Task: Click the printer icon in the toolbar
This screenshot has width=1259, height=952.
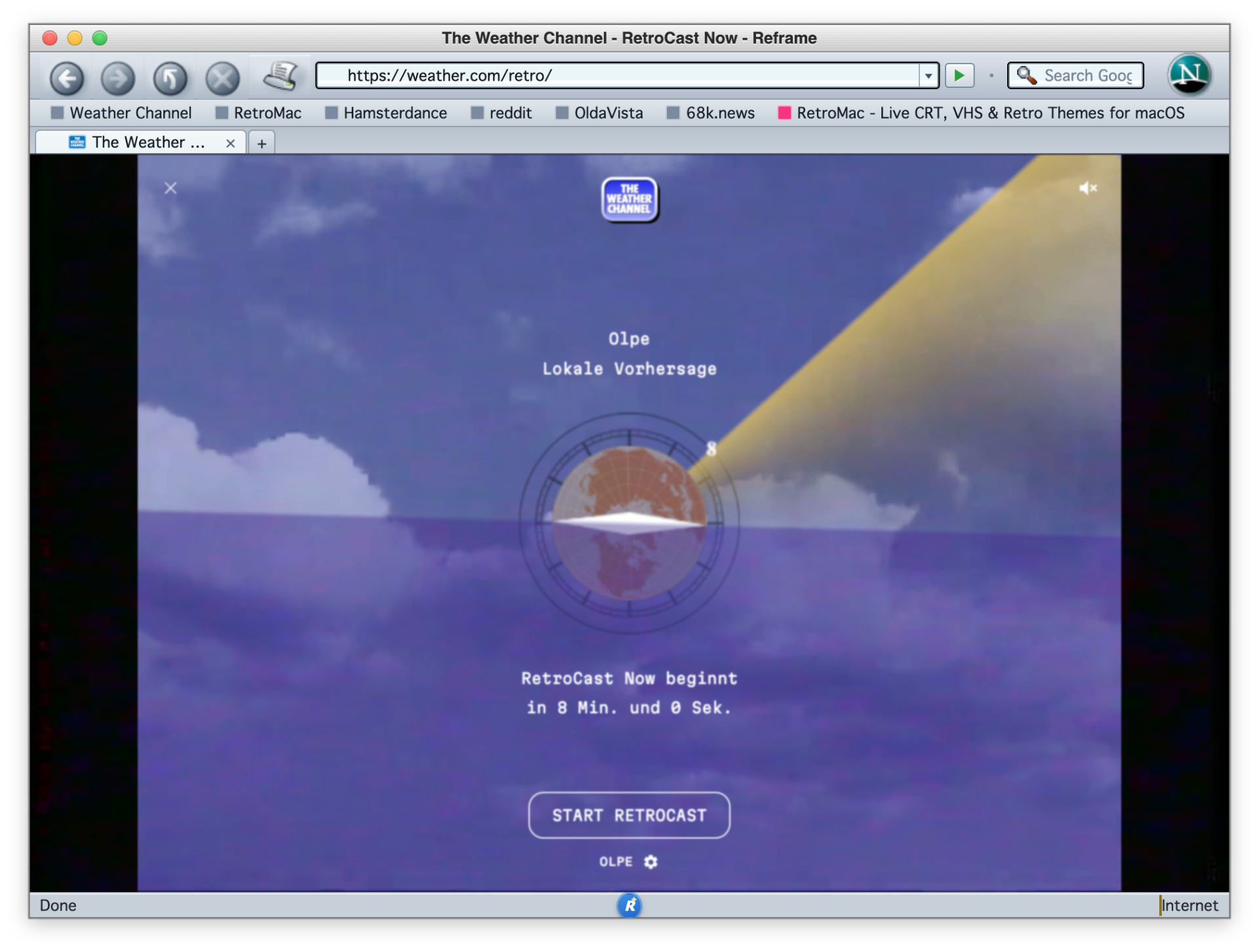Action: tap(281, 76)
